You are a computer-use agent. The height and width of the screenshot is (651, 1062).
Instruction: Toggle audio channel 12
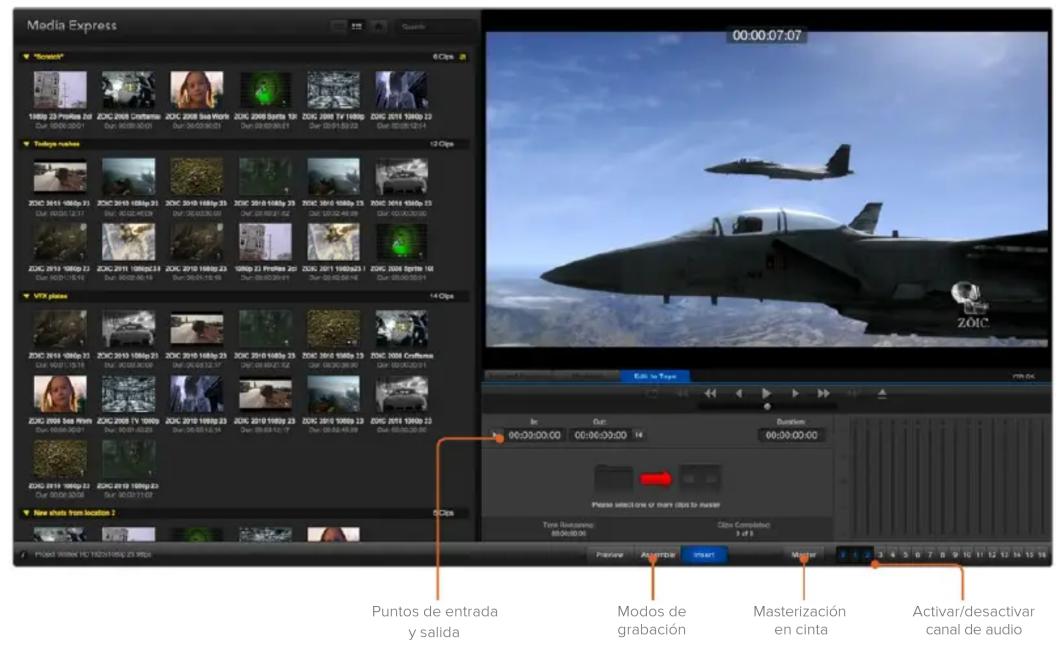pos(992,555)
